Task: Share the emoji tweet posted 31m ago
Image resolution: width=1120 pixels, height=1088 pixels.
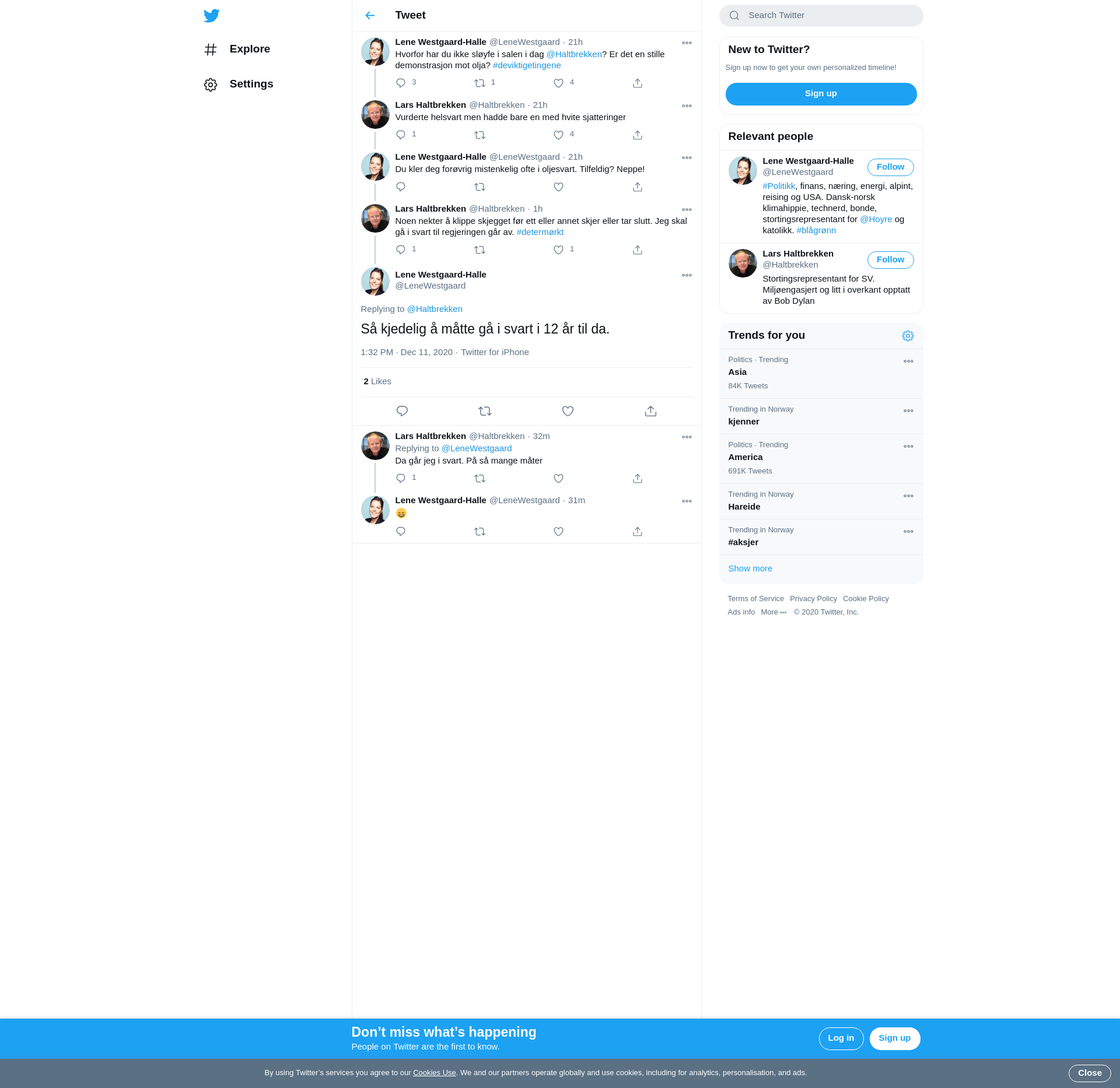Action: pos(638,531)
